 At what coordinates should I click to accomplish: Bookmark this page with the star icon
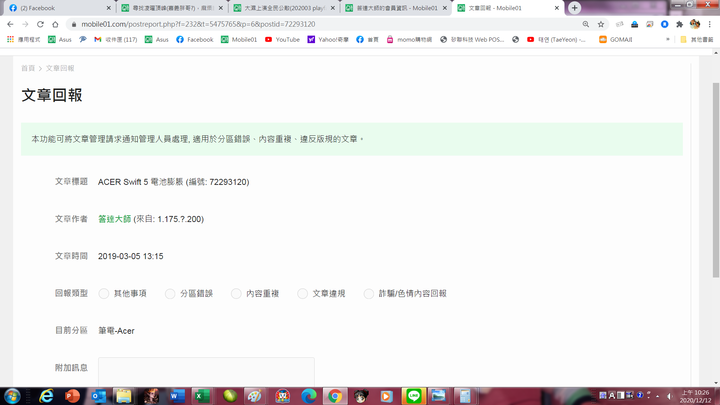pos(601,24)
